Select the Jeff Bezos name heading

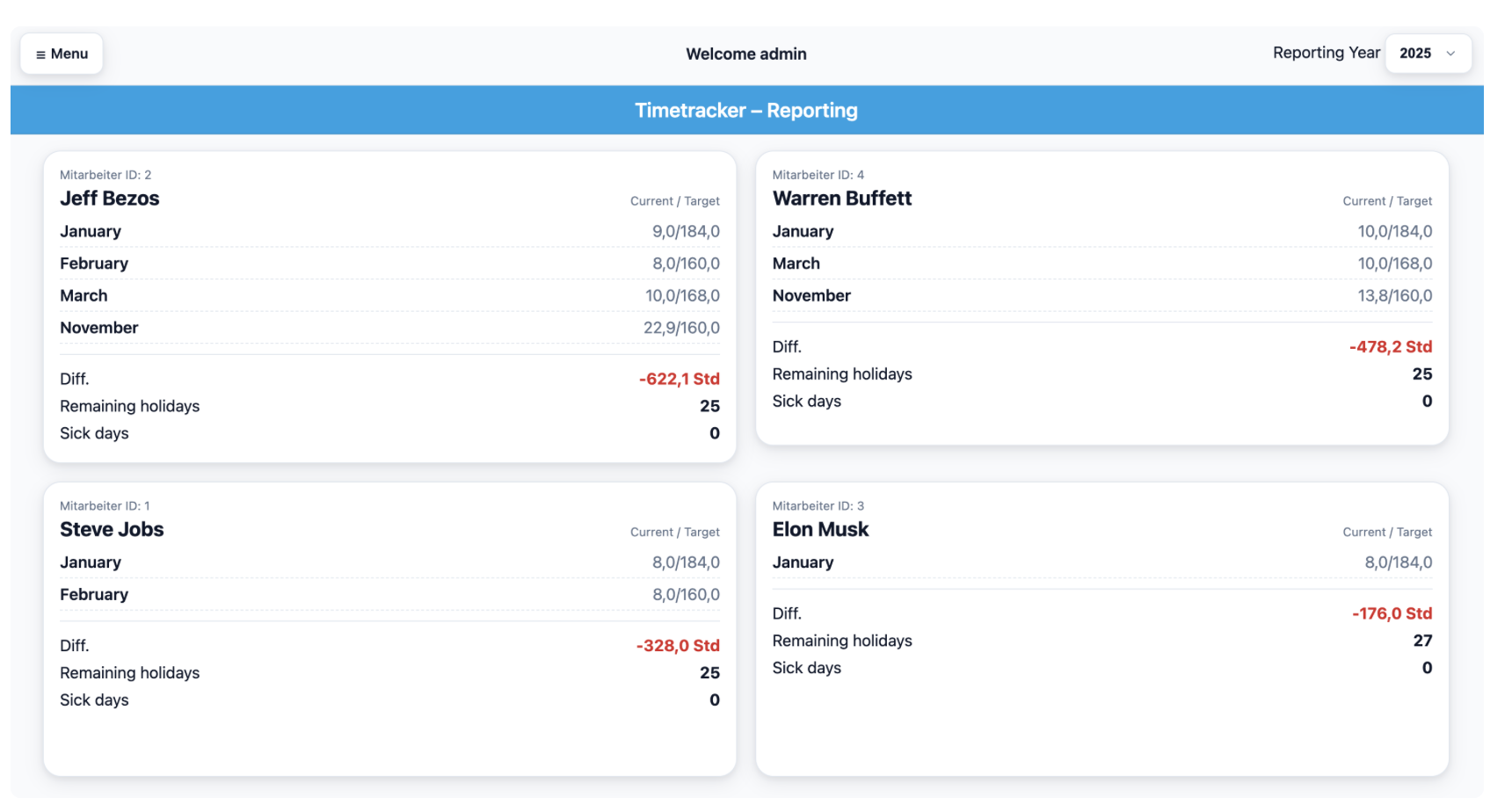click(110, 199)
